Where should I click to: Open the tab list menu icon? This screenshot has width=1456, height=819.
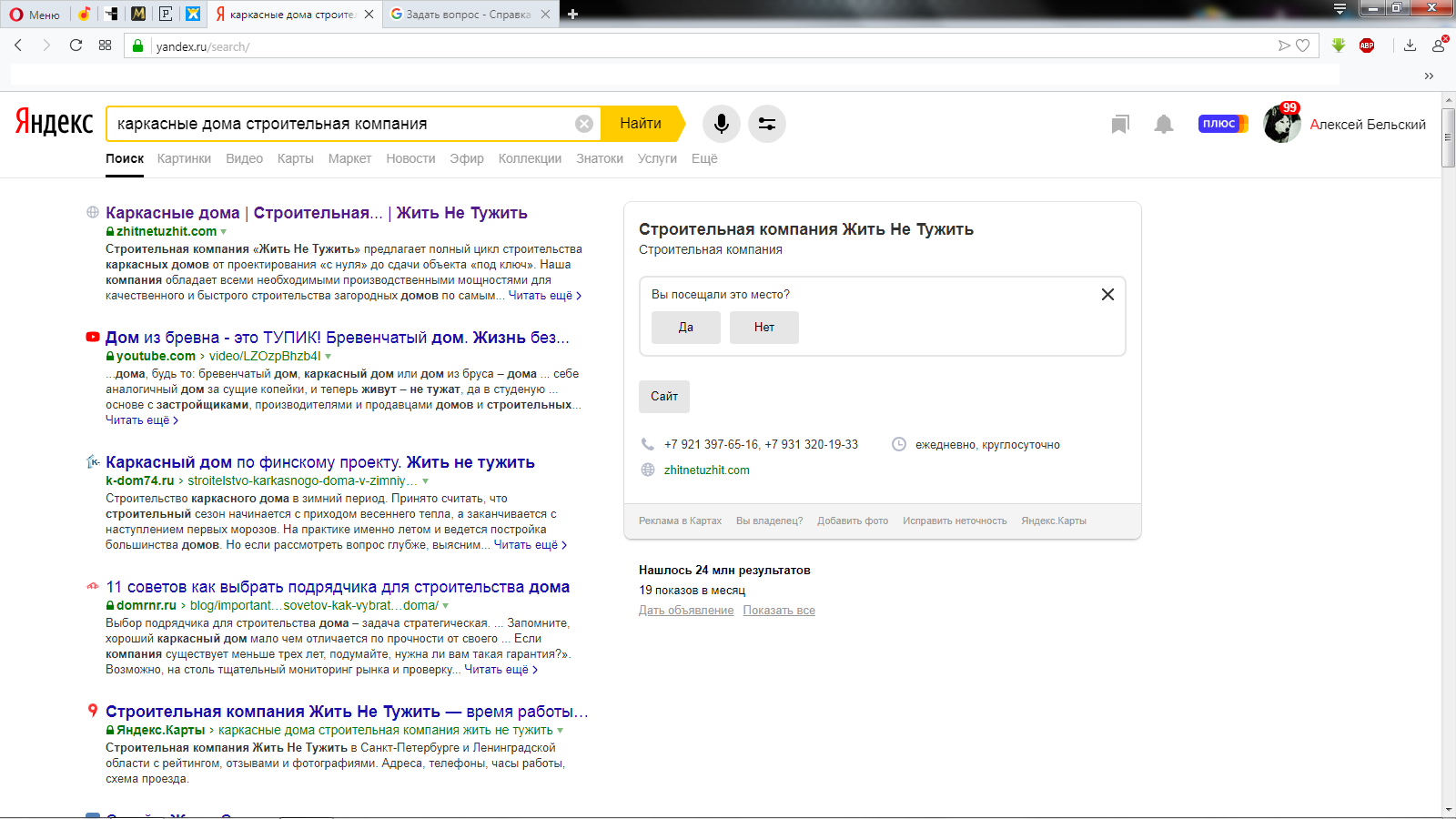(x=1340, y=10)
